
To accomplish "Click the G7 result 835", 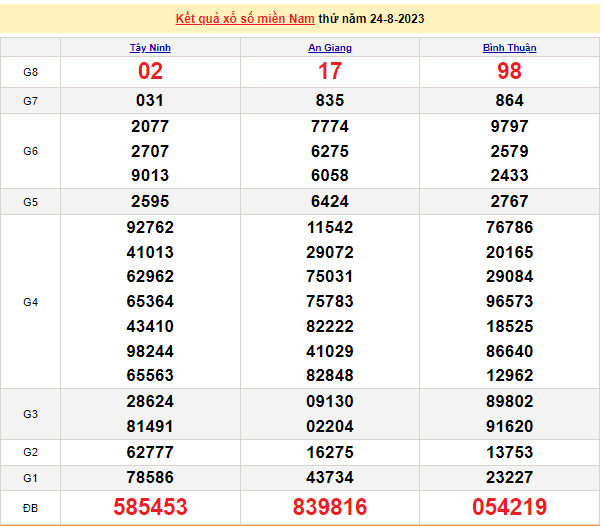I will 330,101.
